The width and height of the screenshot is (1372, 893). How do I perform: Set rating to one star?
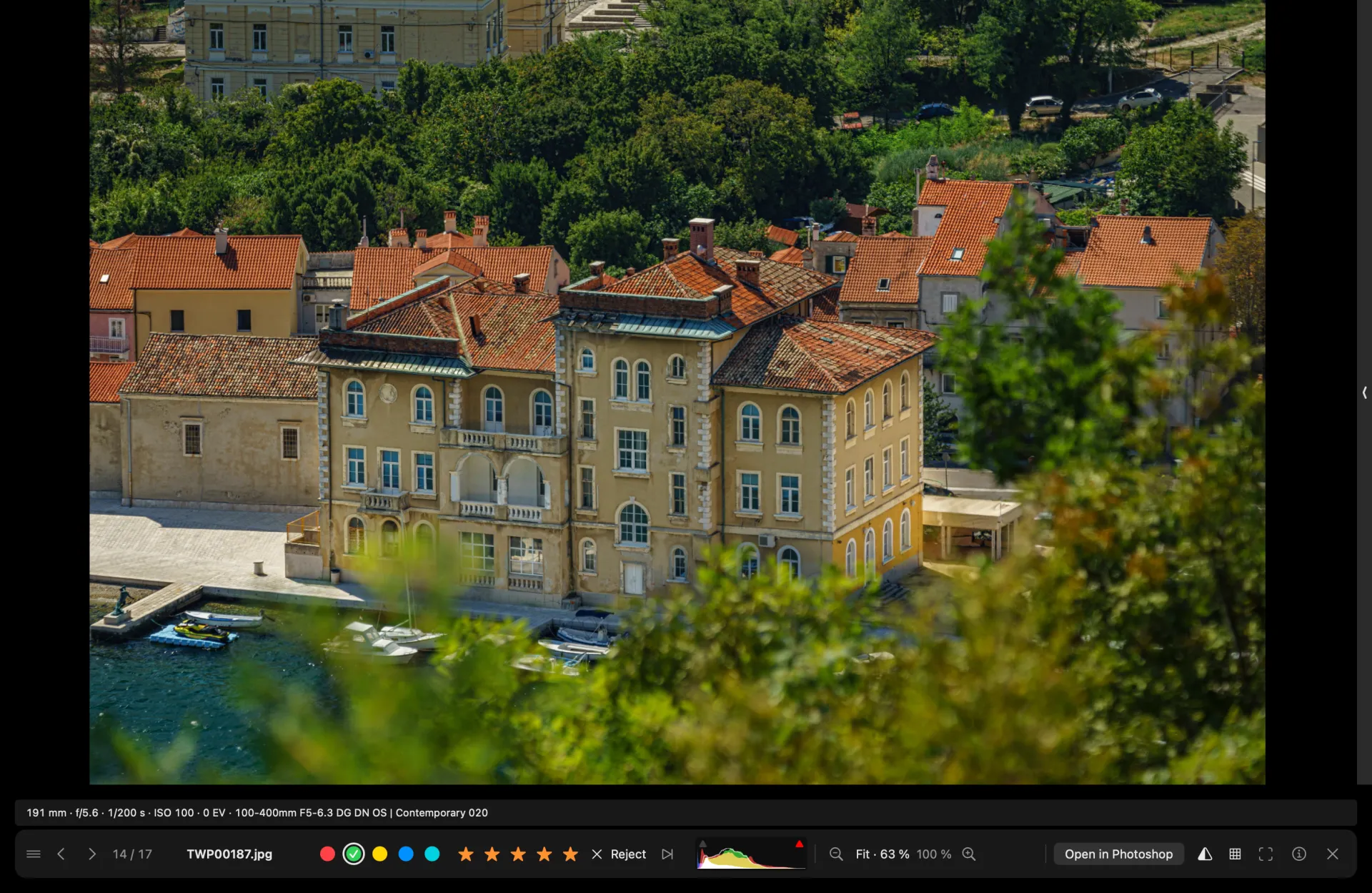click(466, 854)
